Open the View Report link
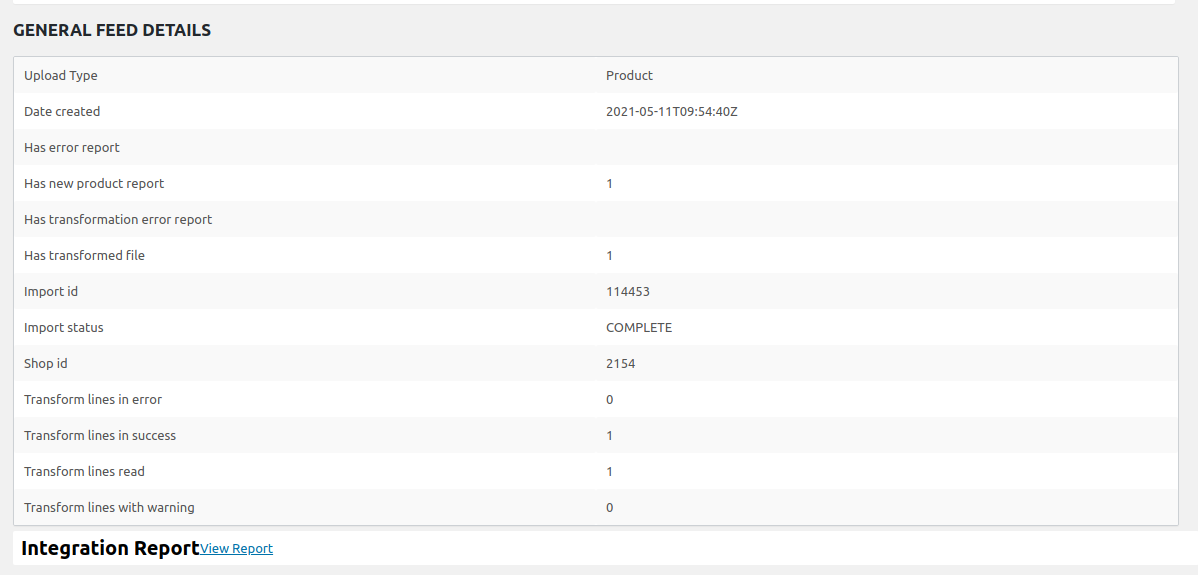Viewport: 1198px width, 575px height. [x=236, y=549]
